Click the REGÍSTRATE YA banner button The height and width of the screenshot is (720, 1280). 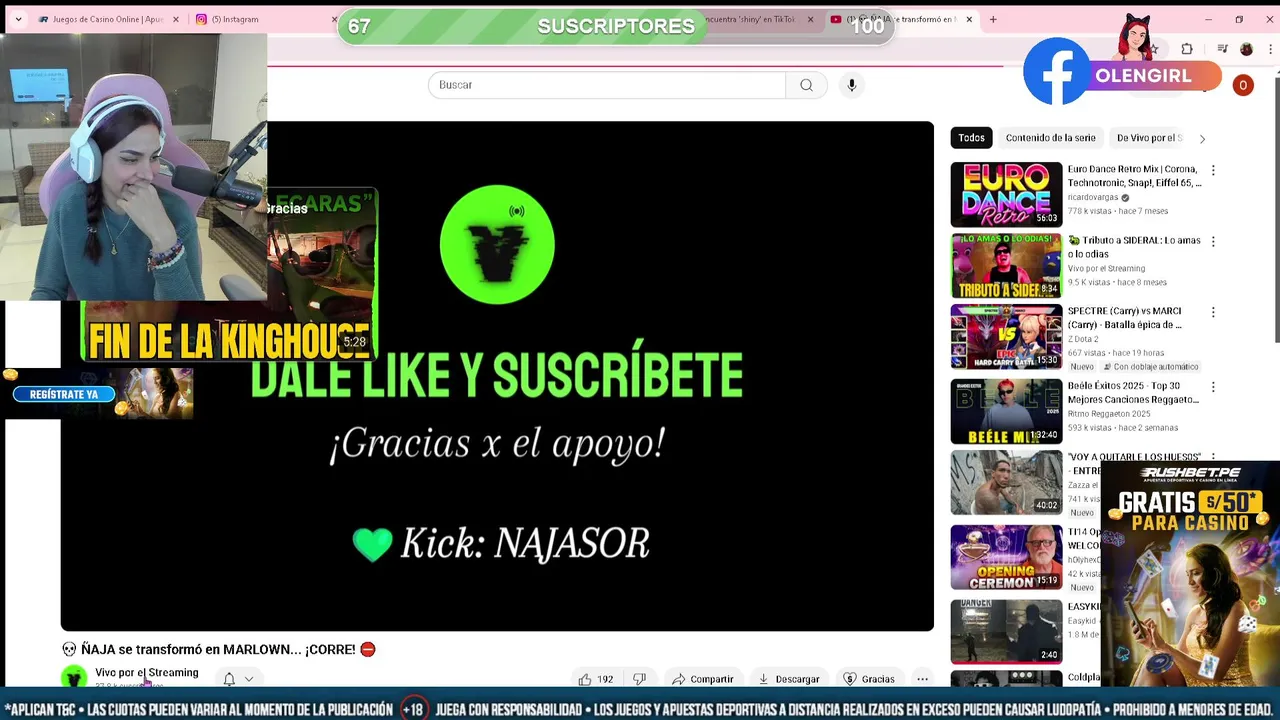click(64, 394)
